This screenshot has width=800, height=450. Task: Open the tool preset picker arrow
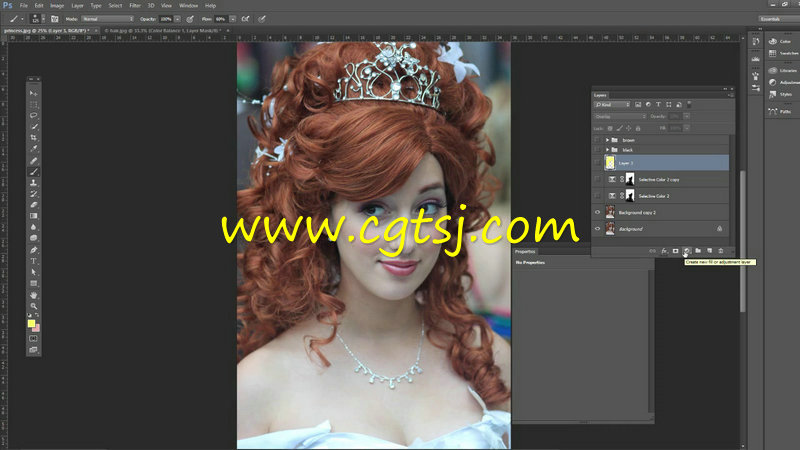[22, 19]
